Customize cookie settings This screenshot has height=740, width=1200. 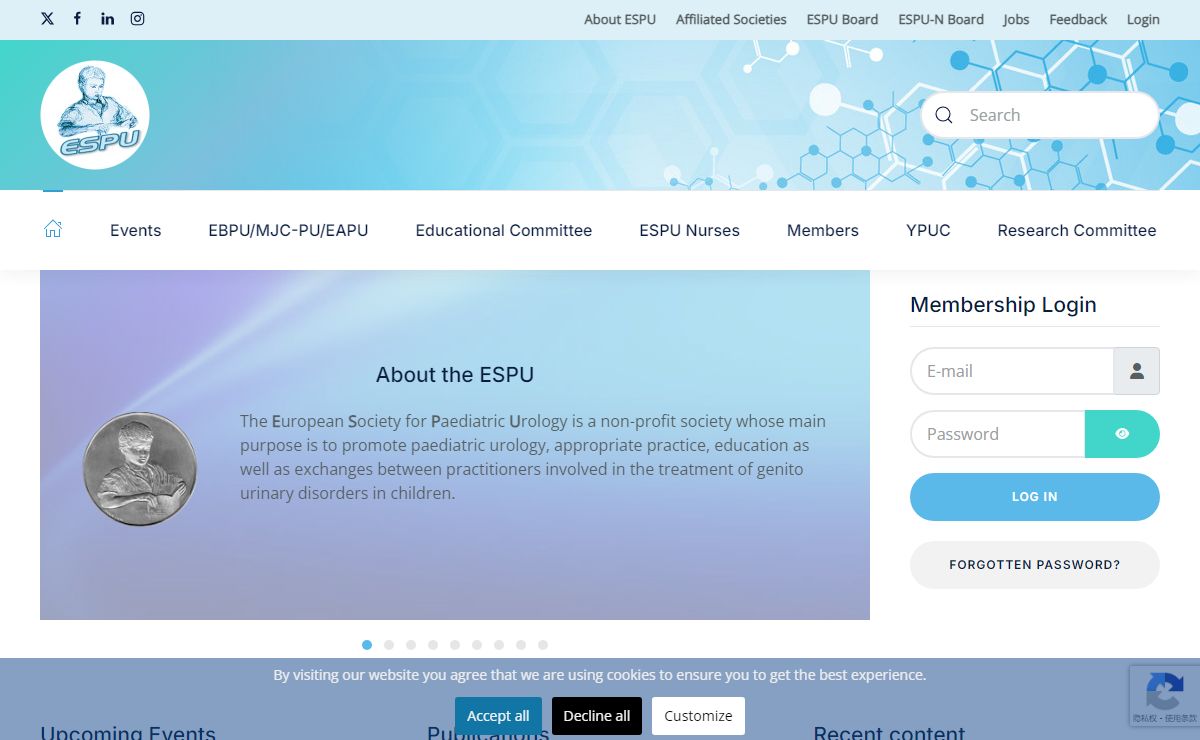tap(698, 716)
